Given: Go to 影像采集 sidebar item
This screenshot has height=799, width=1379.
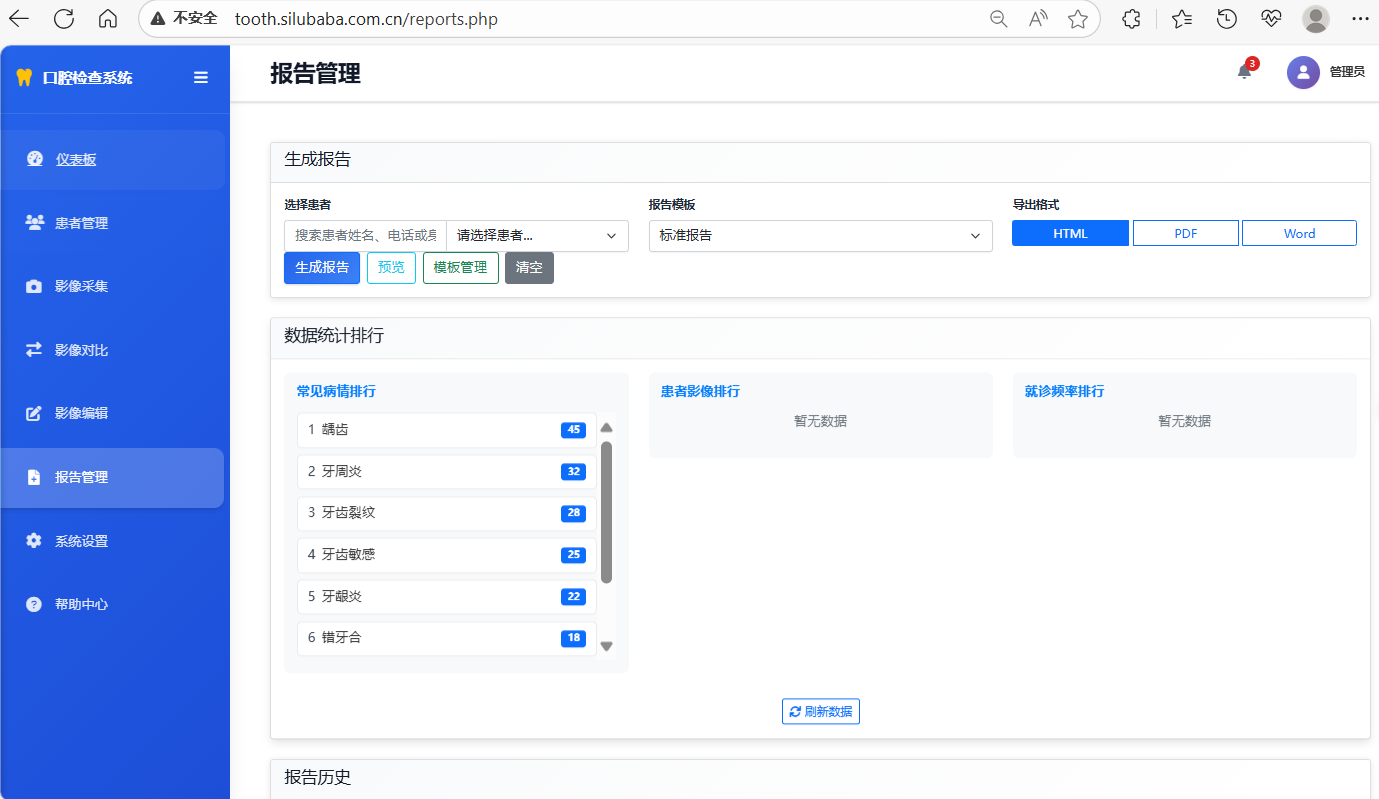Looking at the screenshot, I should click(x=81, y=286).
